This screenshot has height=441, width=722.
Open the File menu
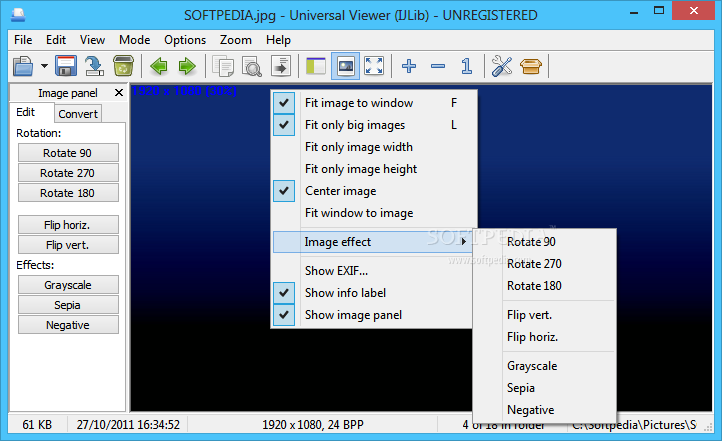[x=23, y=40]
